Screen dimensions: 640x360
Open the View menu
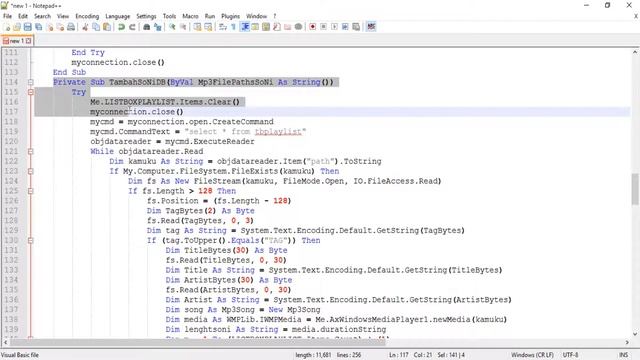point(63,16)
